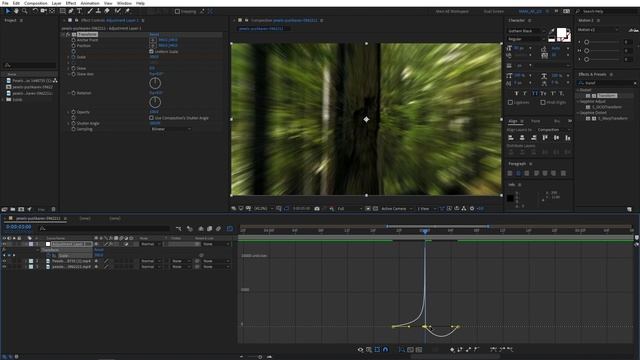
Task: Open the Sampling Bilinear dropdown
Action: 171,129
